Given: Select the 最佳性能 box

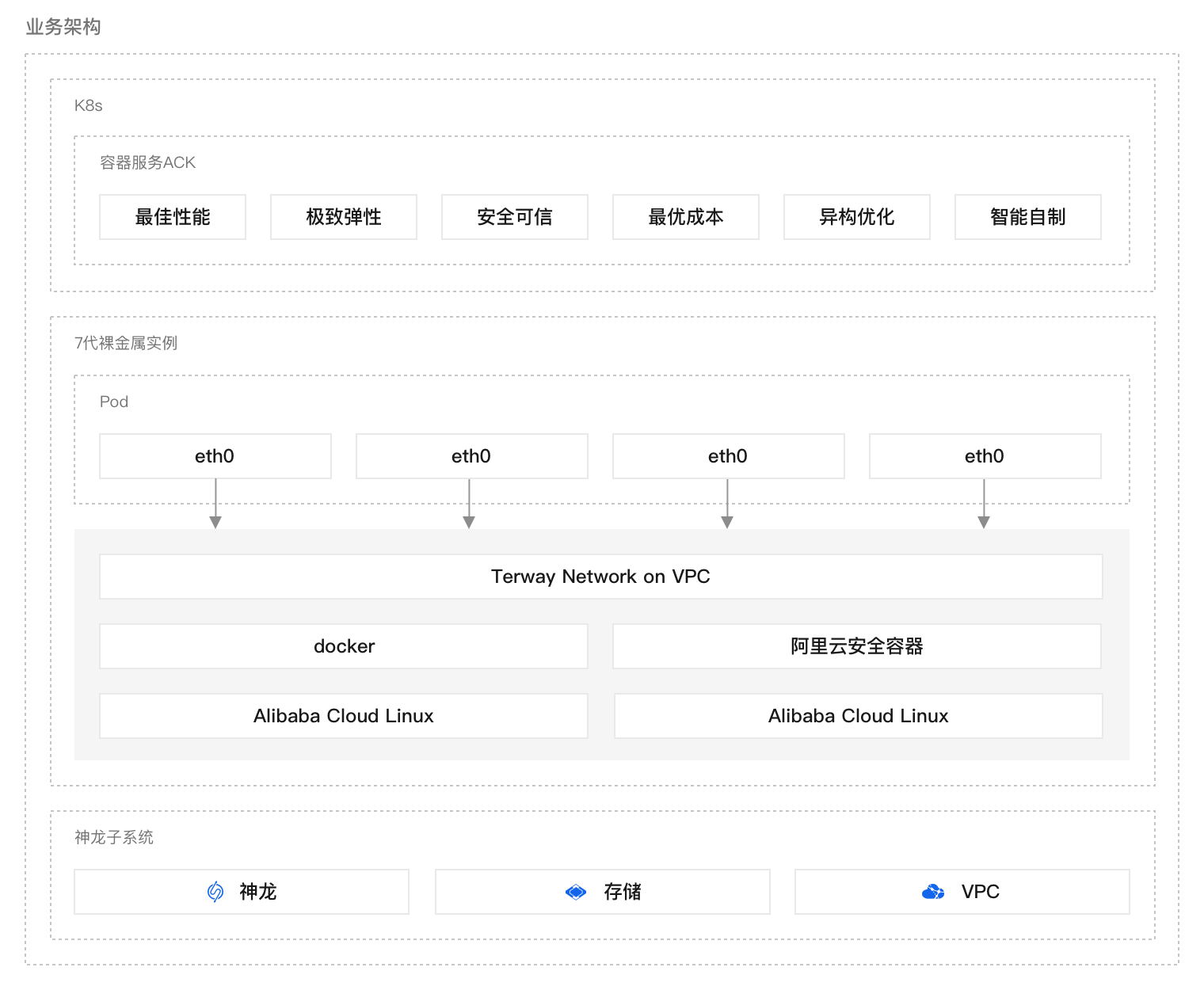Looking at the screenshot, I should (x=173, y=217).
